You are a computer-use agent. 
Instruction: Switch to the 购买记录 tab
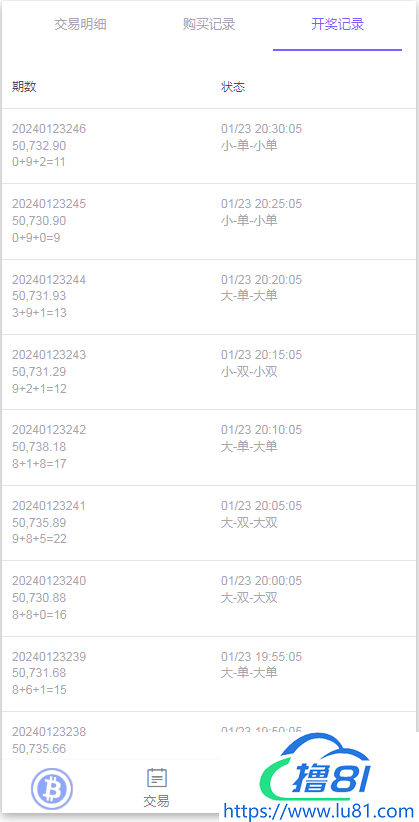(209, 25)
